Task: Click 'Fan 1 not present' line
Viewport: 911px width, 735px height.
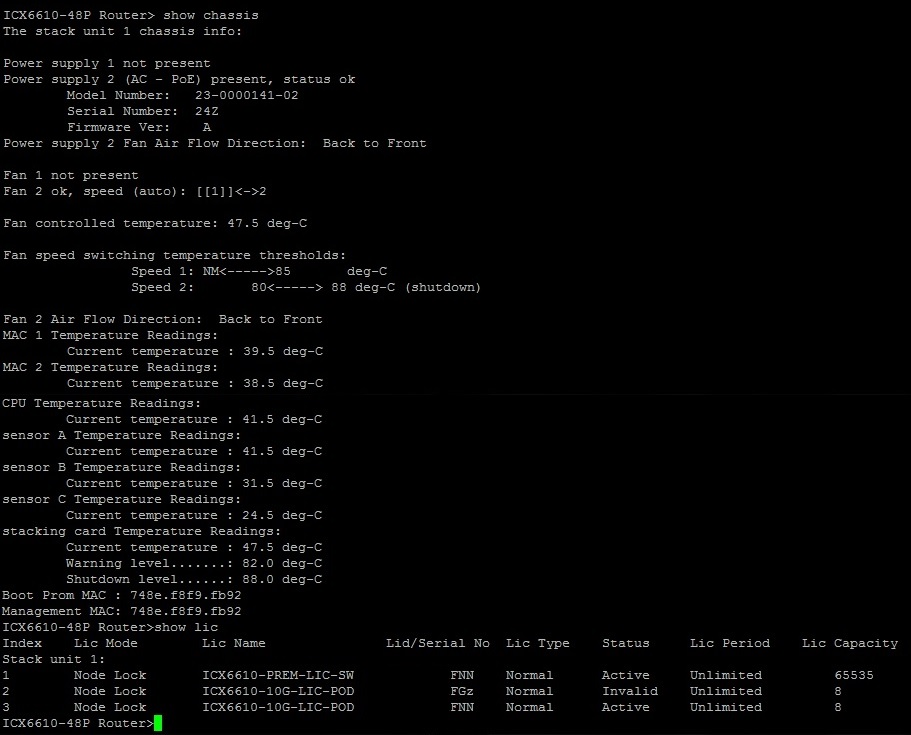Action: tap(71, 175)
